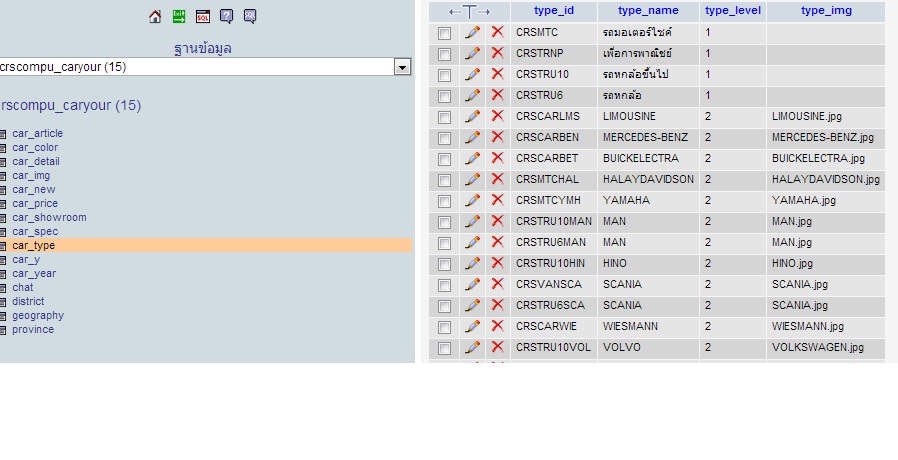
Task: Delete the CRSCARBEN MERCEDES-BENZ row
Action: click(x=498, y=137)
